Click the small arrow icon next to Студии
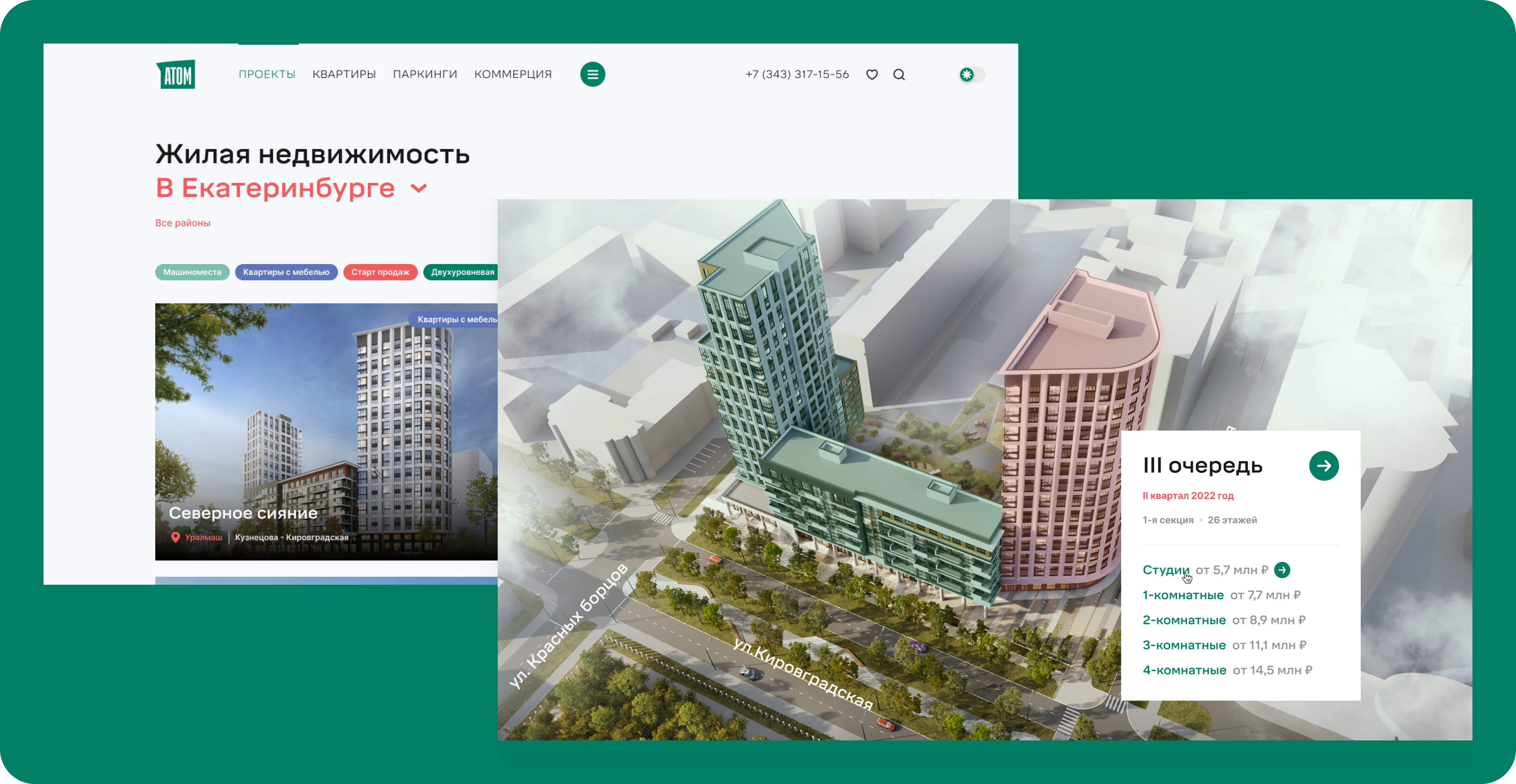Image resolution: width=1516 pixels, height=784 pixels. point(1282,570)
